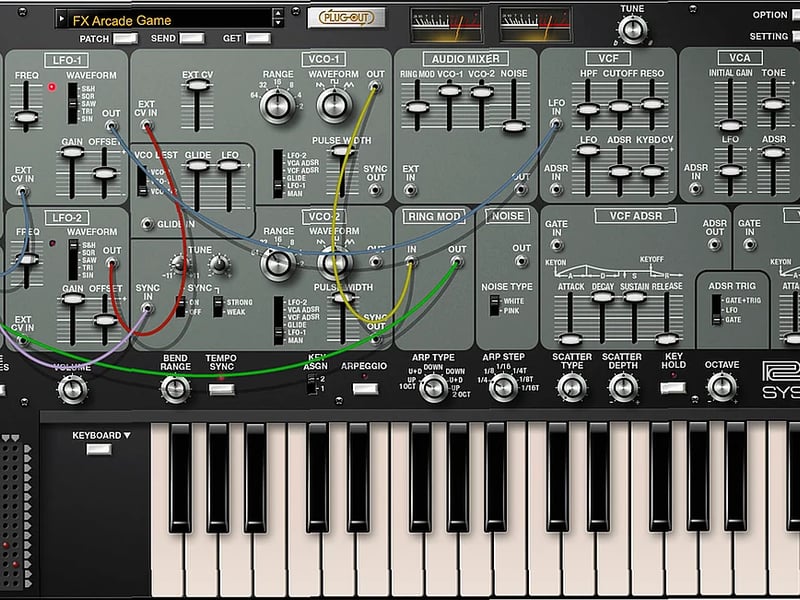Switch NOISE TYPE to PINK
This screenshot has height=600, width=800.
(x=496, y=310)
